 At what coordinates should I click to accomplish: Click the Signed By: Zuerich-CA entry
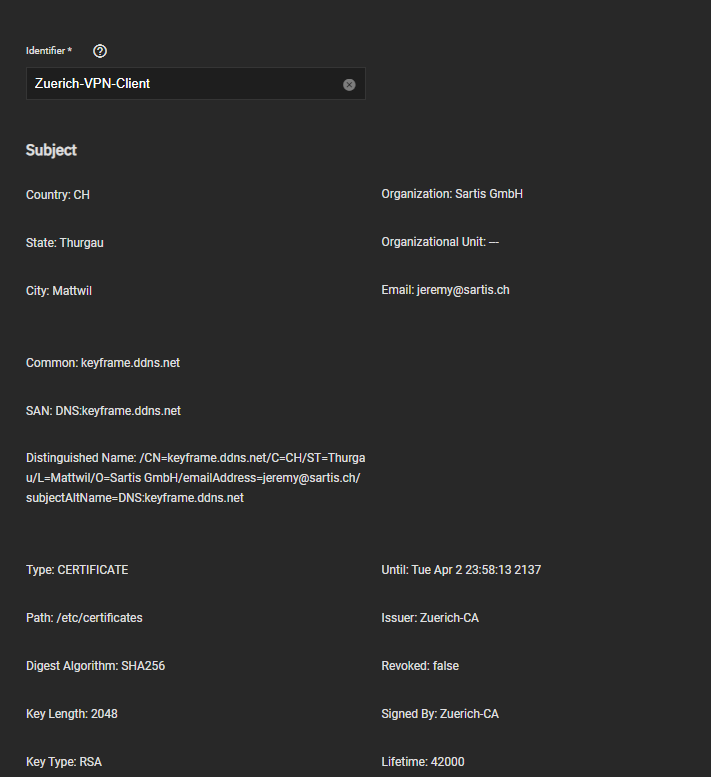coord(440,714)
